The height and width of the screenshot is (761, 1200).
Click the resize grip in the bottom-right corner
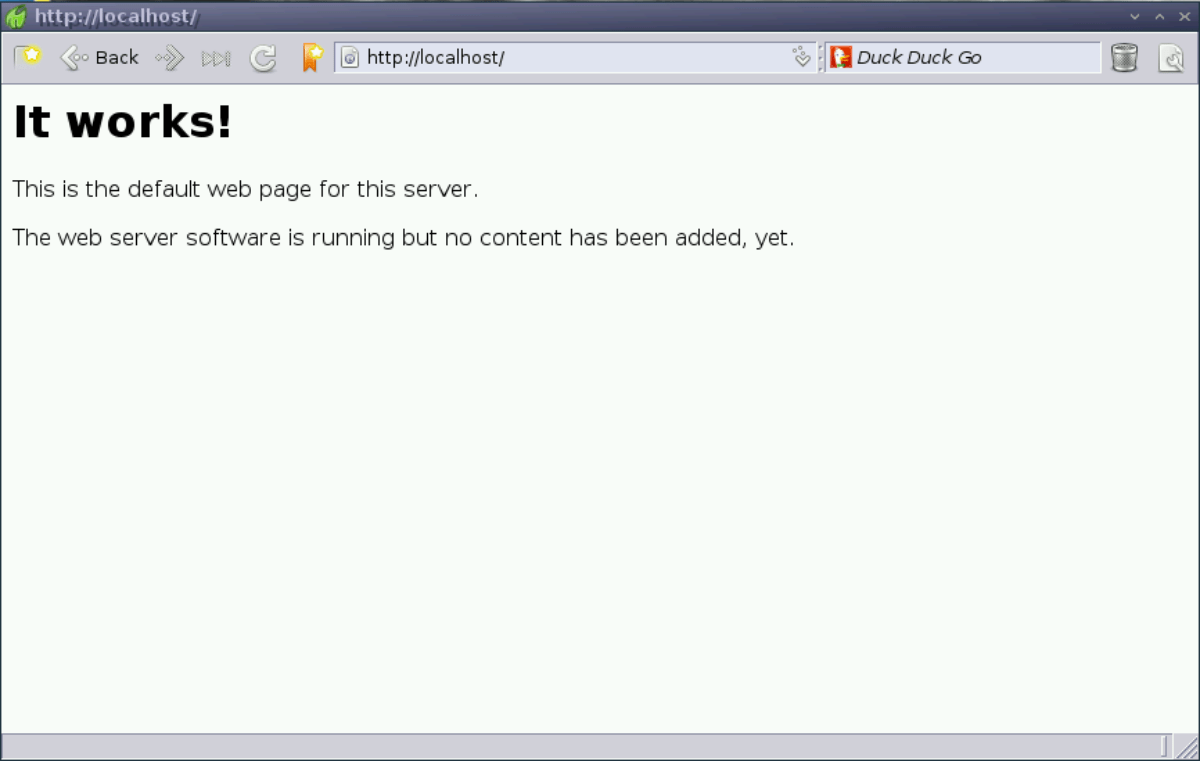tap(1187, 748)
